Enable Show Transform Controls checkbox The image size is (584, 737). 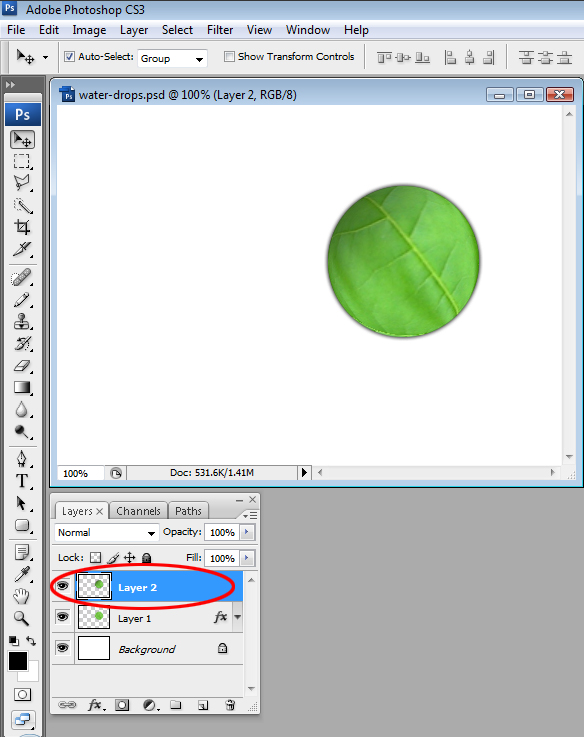229,57
